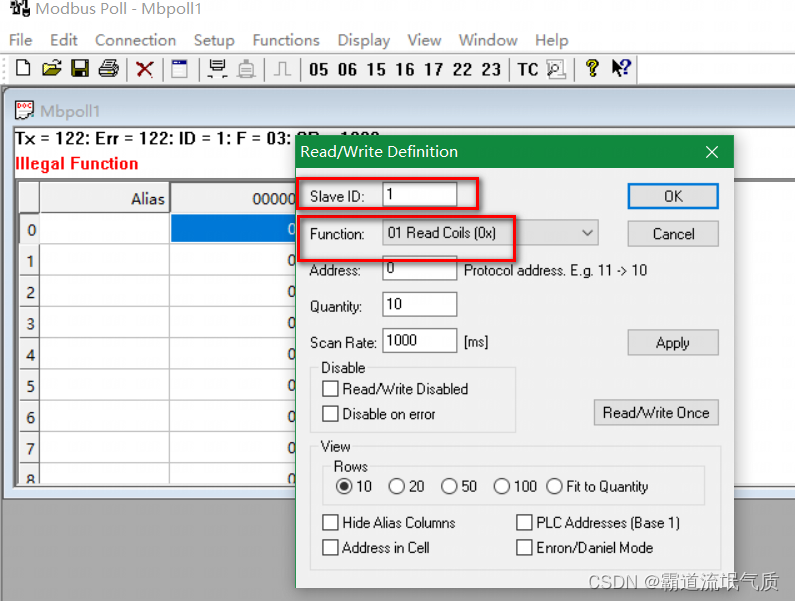The width and height of the screenshot is (795, 601).
Task: Click the Read/Write Once button
Action: [x=656, y=413]
